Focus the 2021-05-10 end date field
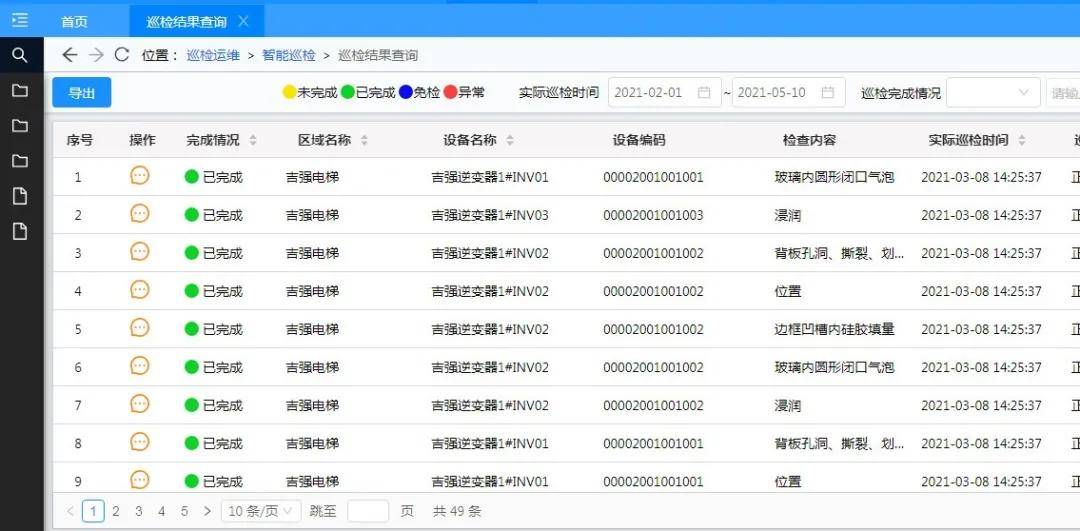1080x531 pixels. coord(788,92)
